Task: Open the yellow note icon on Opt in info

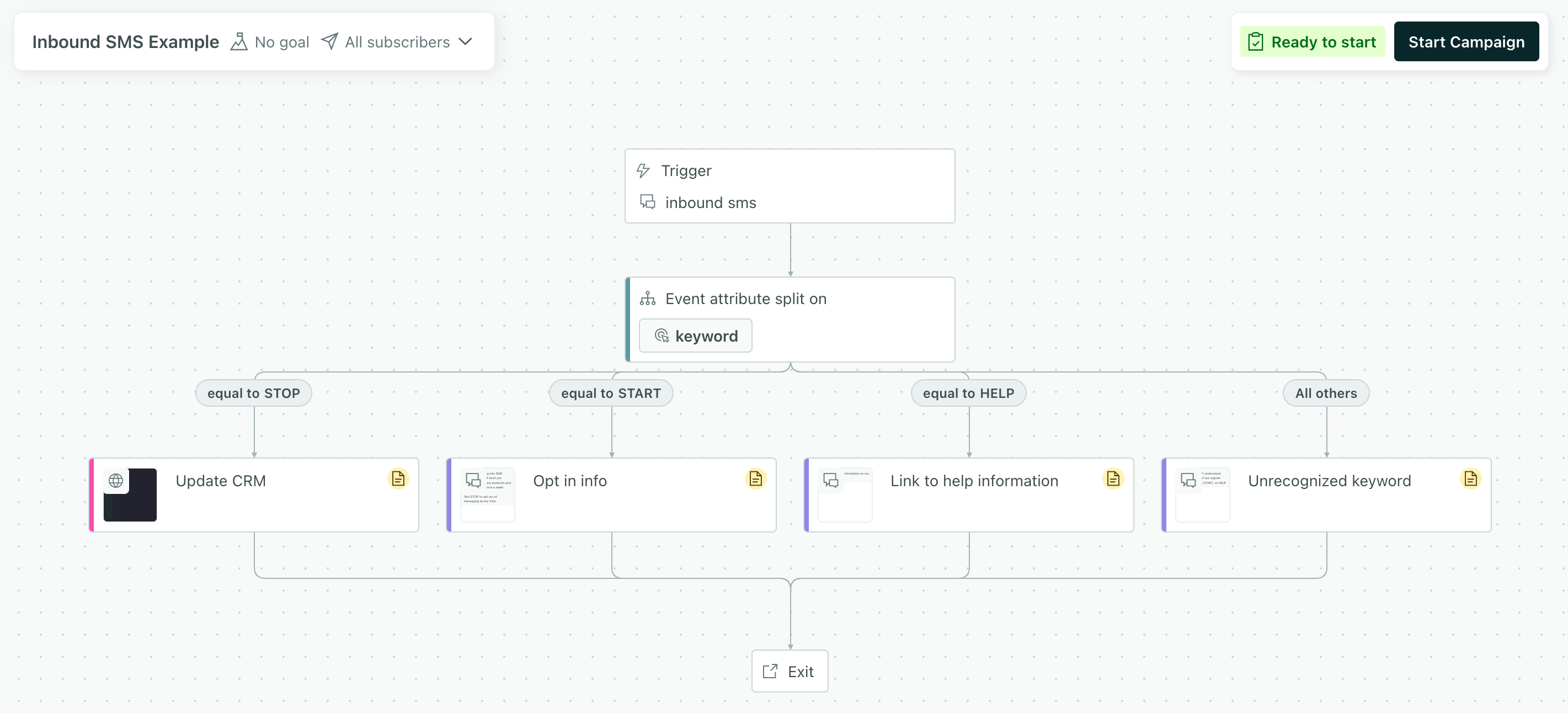Action: 755,478
